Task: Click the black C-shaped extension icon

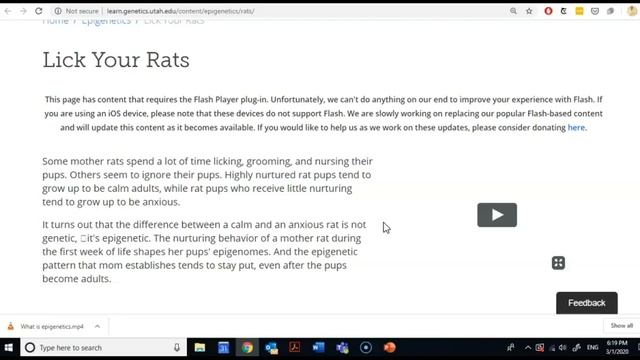Action: point(564,11)
